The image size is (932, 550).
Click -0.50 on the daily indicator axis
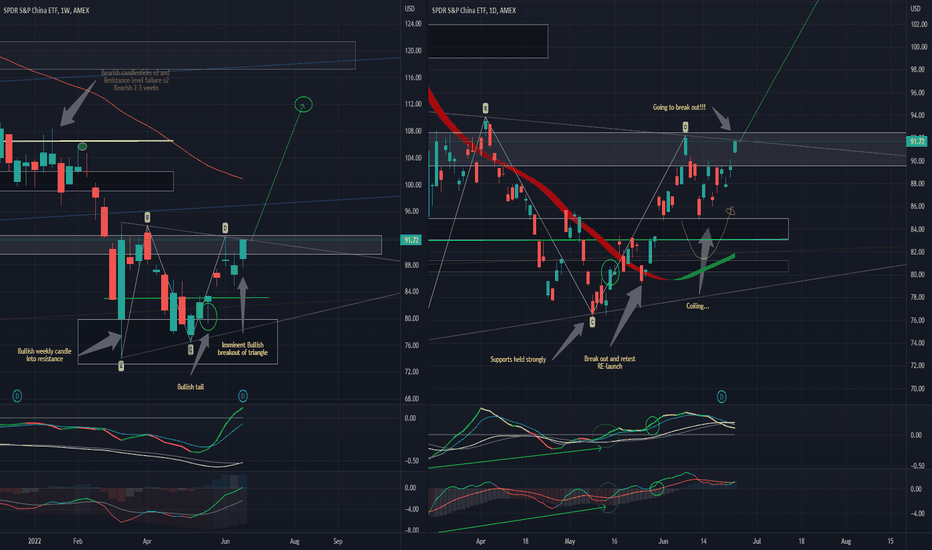click(917, 466)
